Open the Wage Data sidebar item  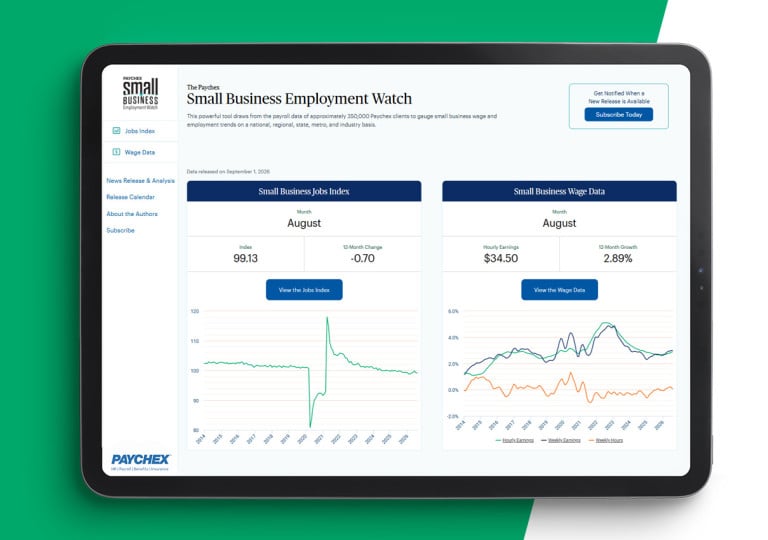[x=140, y=152]
